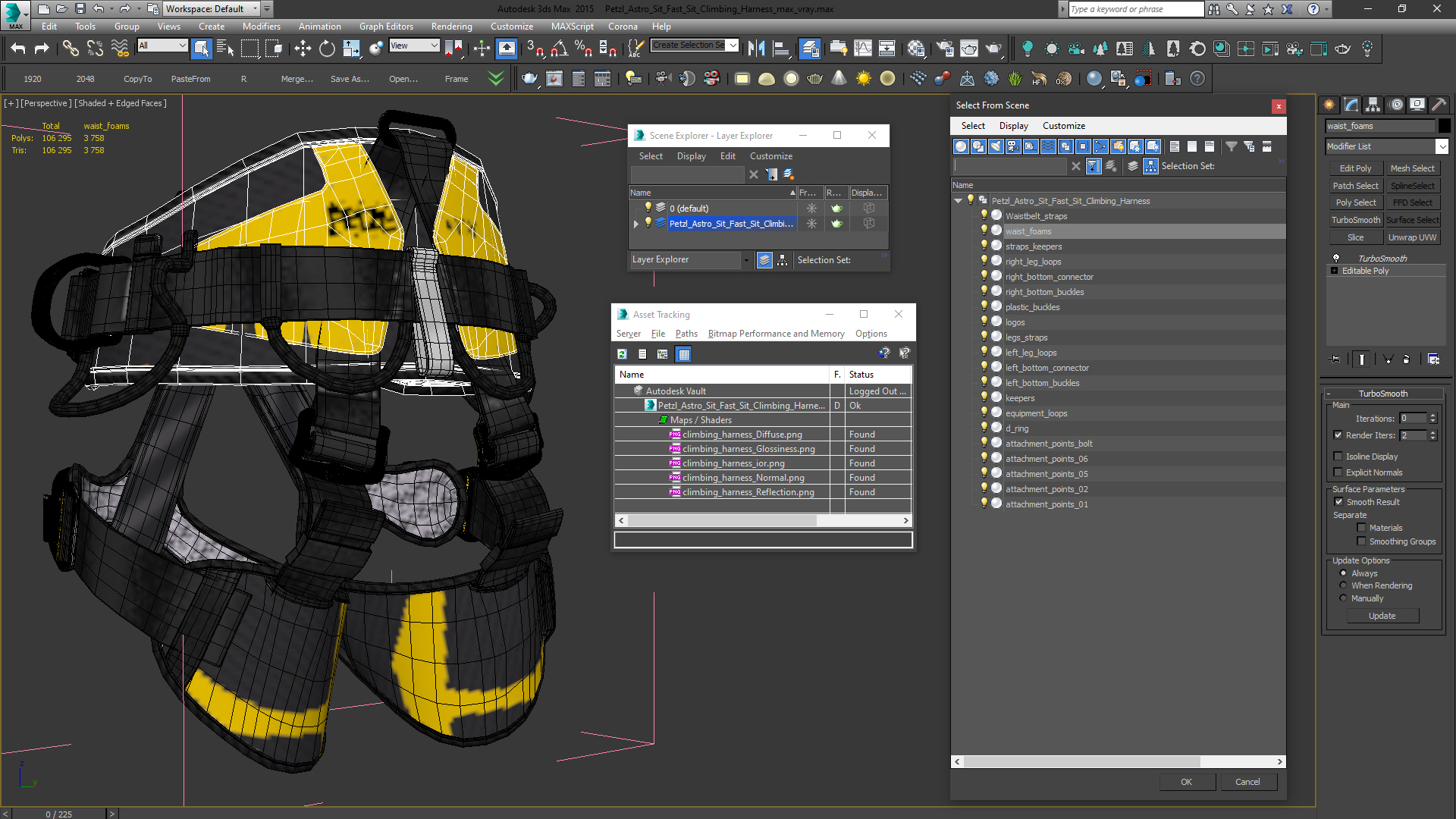The image size is (1456, 819).
Task: Switch to the Utilities hammer panel tab
Action: point(1439,105)
